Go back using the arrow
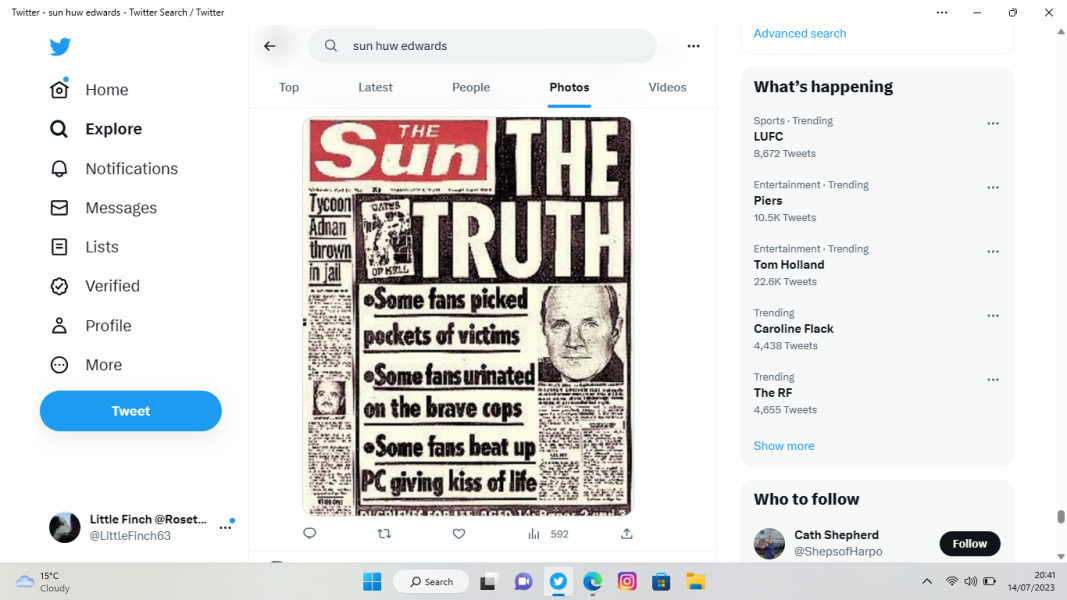Viewport: 1067px width, 600px height. click(270, 46)
